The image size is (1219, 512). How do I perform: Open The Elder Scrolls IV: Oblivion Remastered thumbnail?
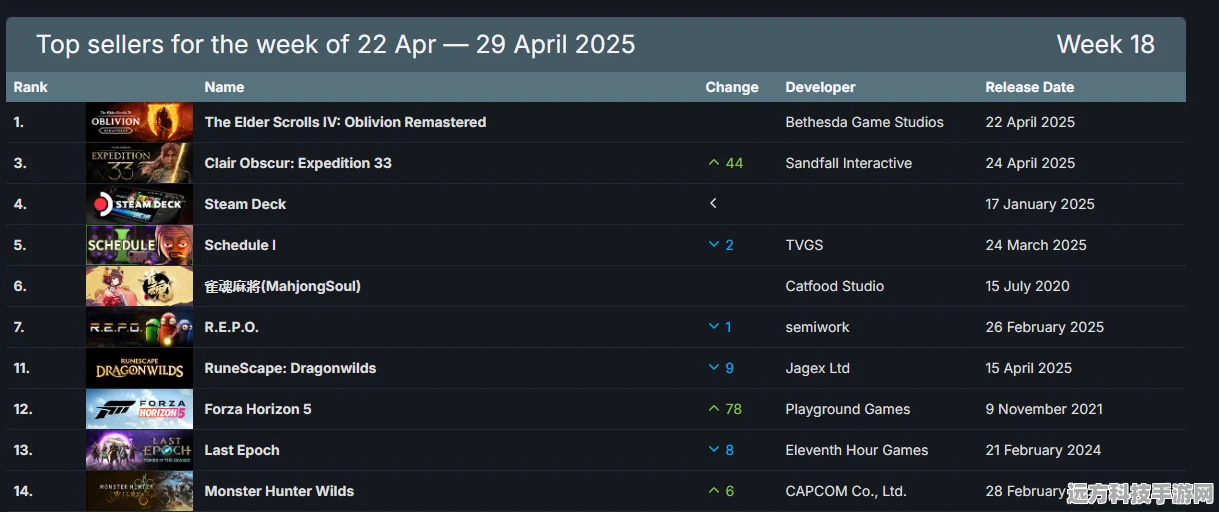(139, 122)
